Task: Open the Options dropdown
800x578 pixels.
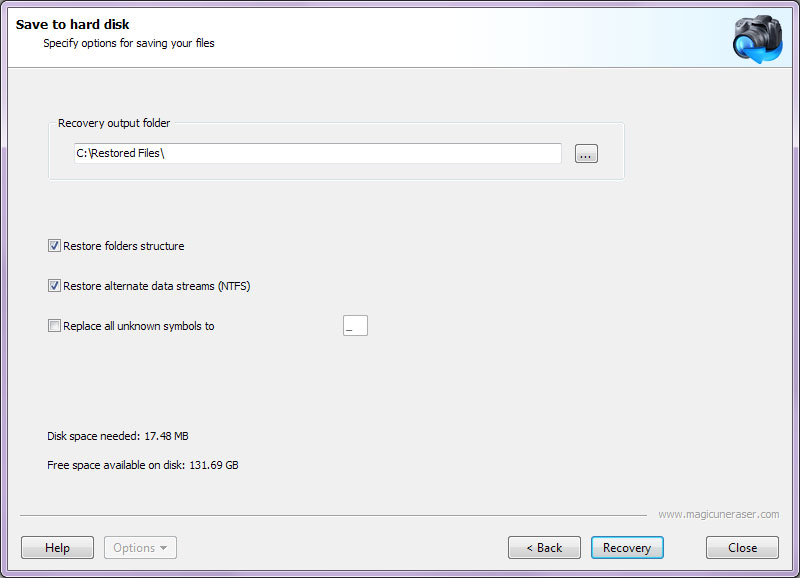Action: pos(139,547)
